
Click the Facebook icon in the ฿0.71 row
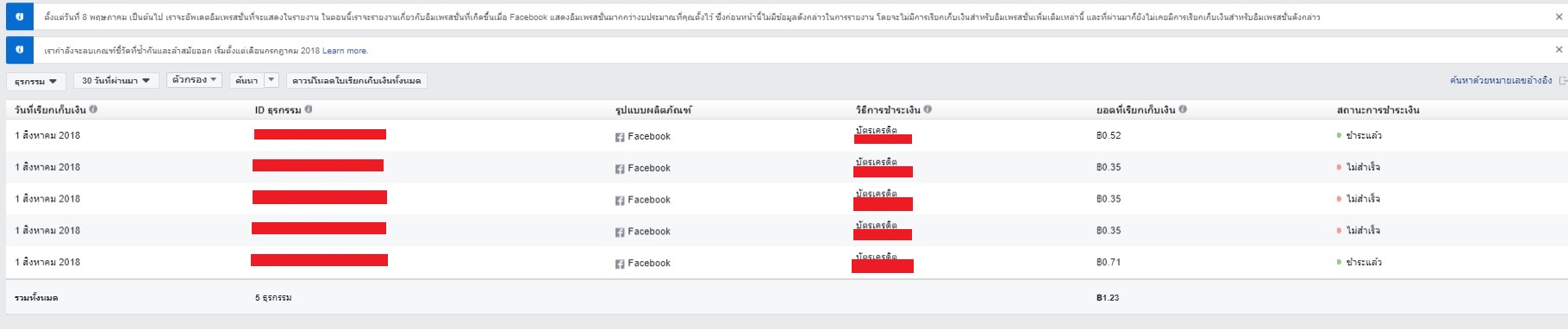[x=620, y=264]
